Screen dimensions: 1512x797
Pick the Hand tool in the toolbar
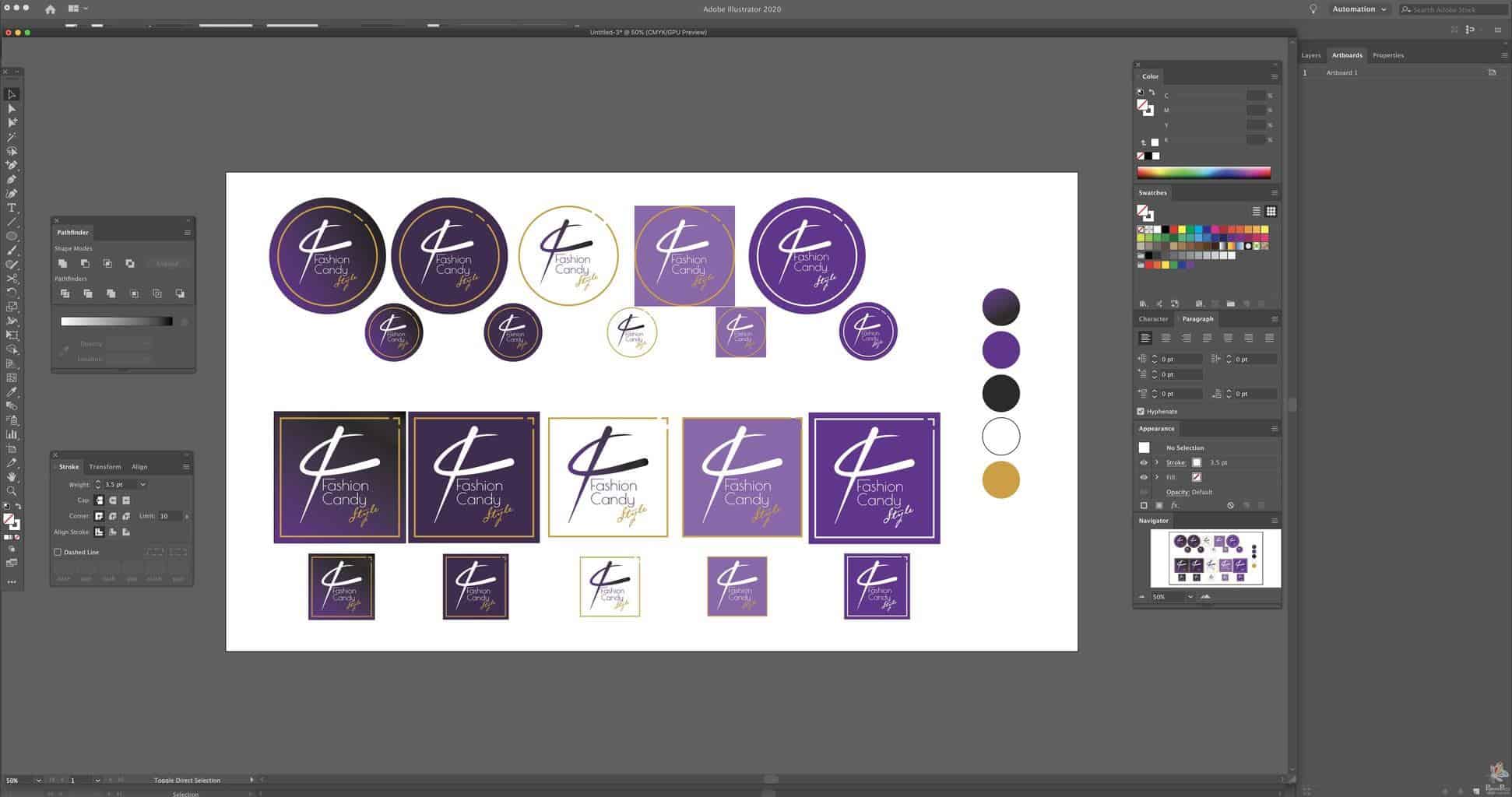pos(12,476)
